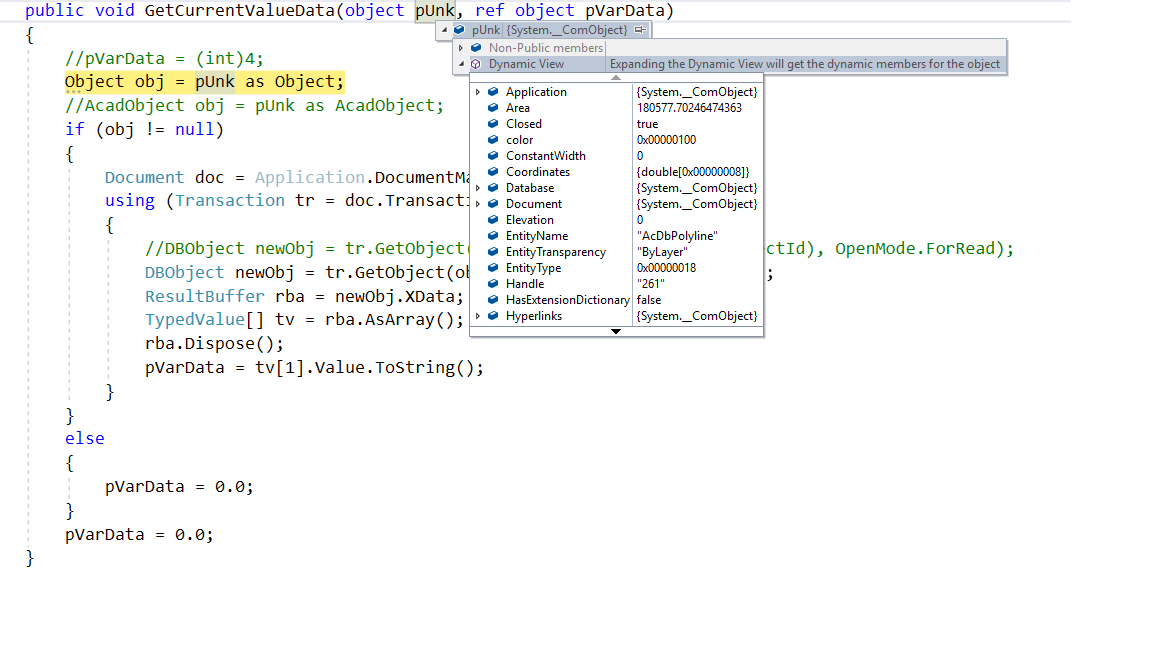This screenshot has width=1152, height=648.
Task: Click the HasExtensionDictionary property icon
Action: click(493, 300)
